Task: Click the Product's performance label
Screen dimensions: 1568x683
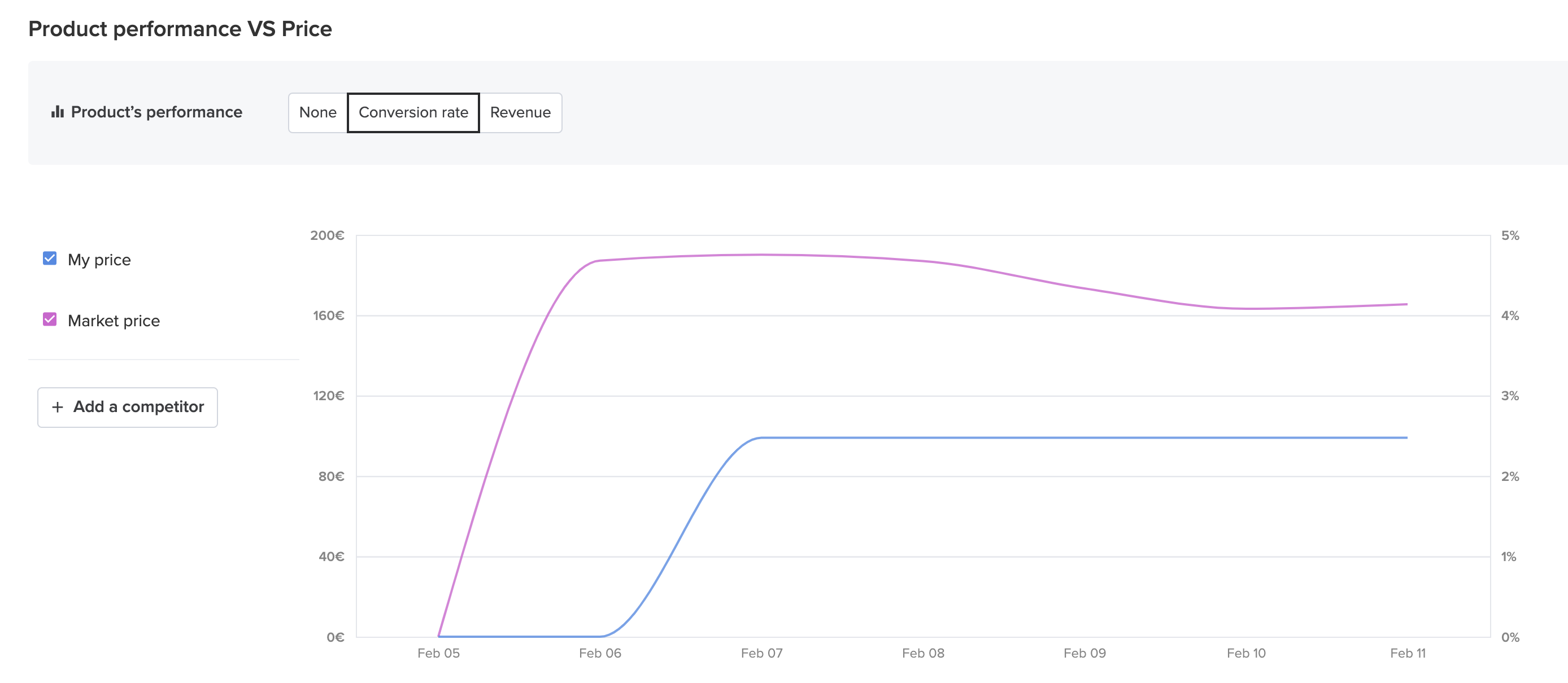Action: pyautogui.click(x=156, y=112)
